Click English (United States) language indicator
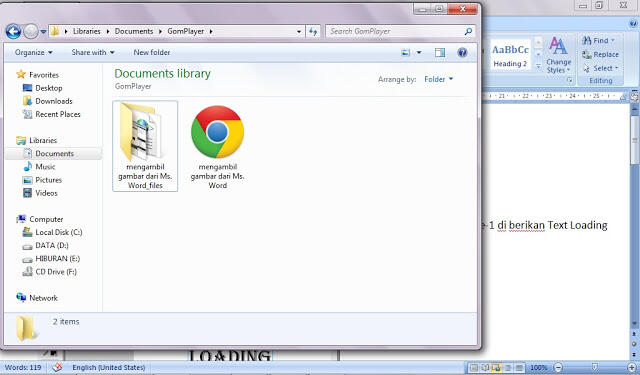Viewport: 640px width, 375px height. 109,367
